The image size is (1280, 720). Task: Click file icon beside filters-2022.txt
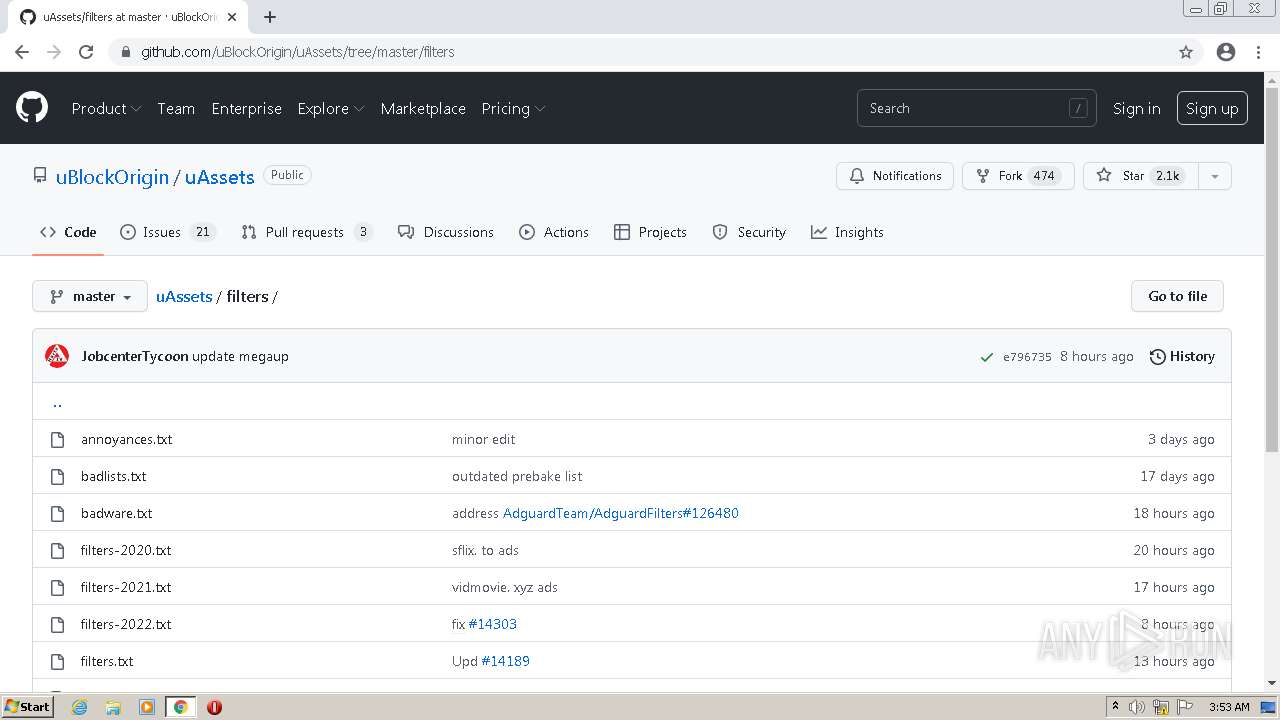pos(57,624)
